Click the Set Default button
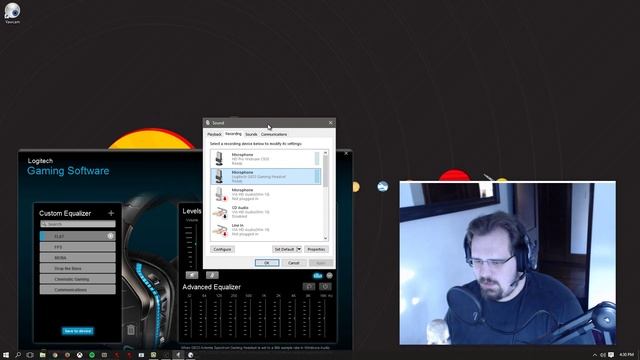This screenshot has height=360, width=640. point(284,249)
